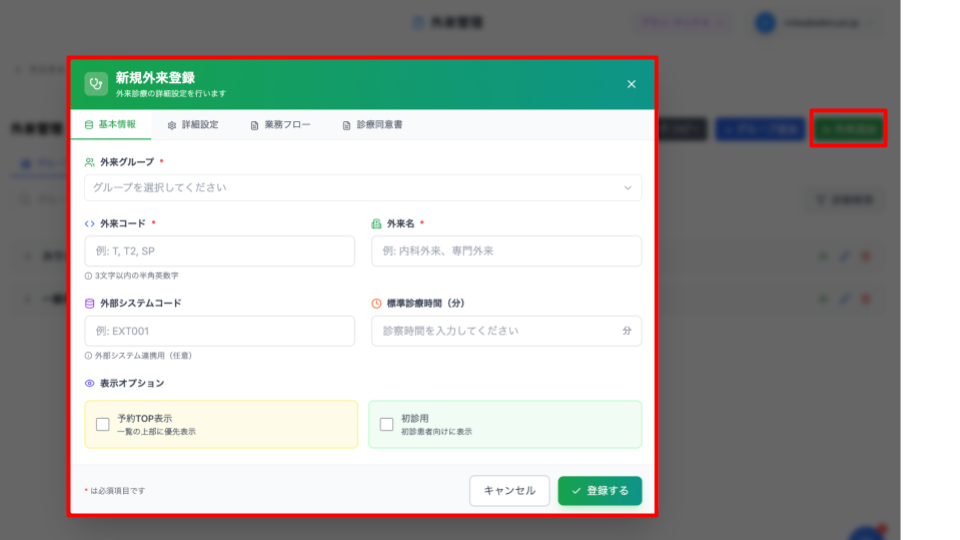Click the document icon on 業務フロー tab
Image resolution: width=960 pixels, height=540 pixels.
coord(255,126)
